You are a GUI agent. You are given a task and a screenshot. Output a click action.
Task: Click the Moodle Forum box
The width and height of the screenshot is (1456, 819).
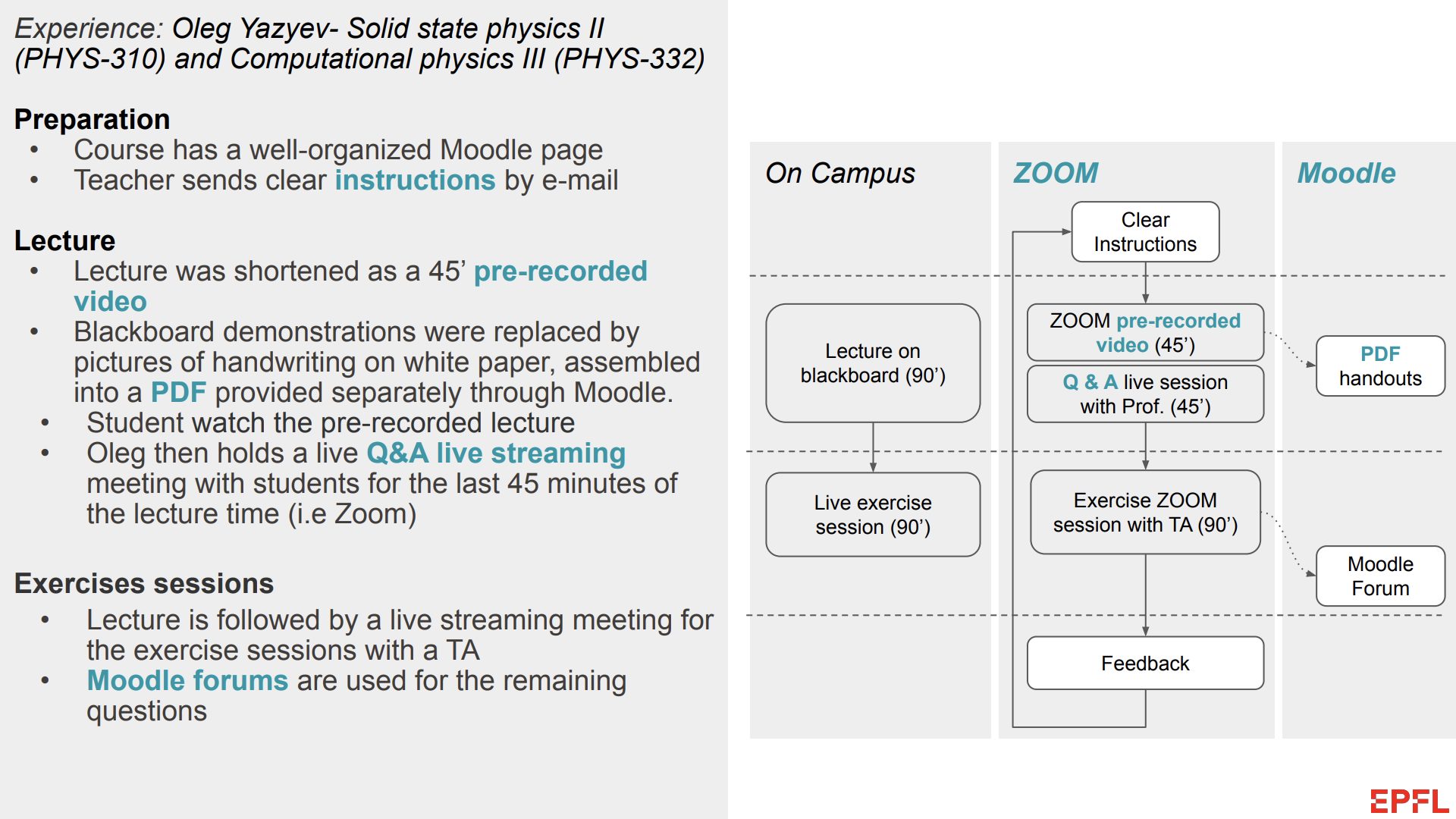pos(1380,576)
